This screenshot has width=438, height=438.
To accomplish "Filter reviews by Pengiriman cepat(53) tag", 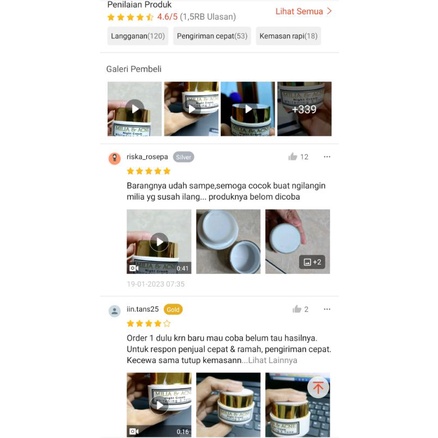I will [x=212, y=36].
